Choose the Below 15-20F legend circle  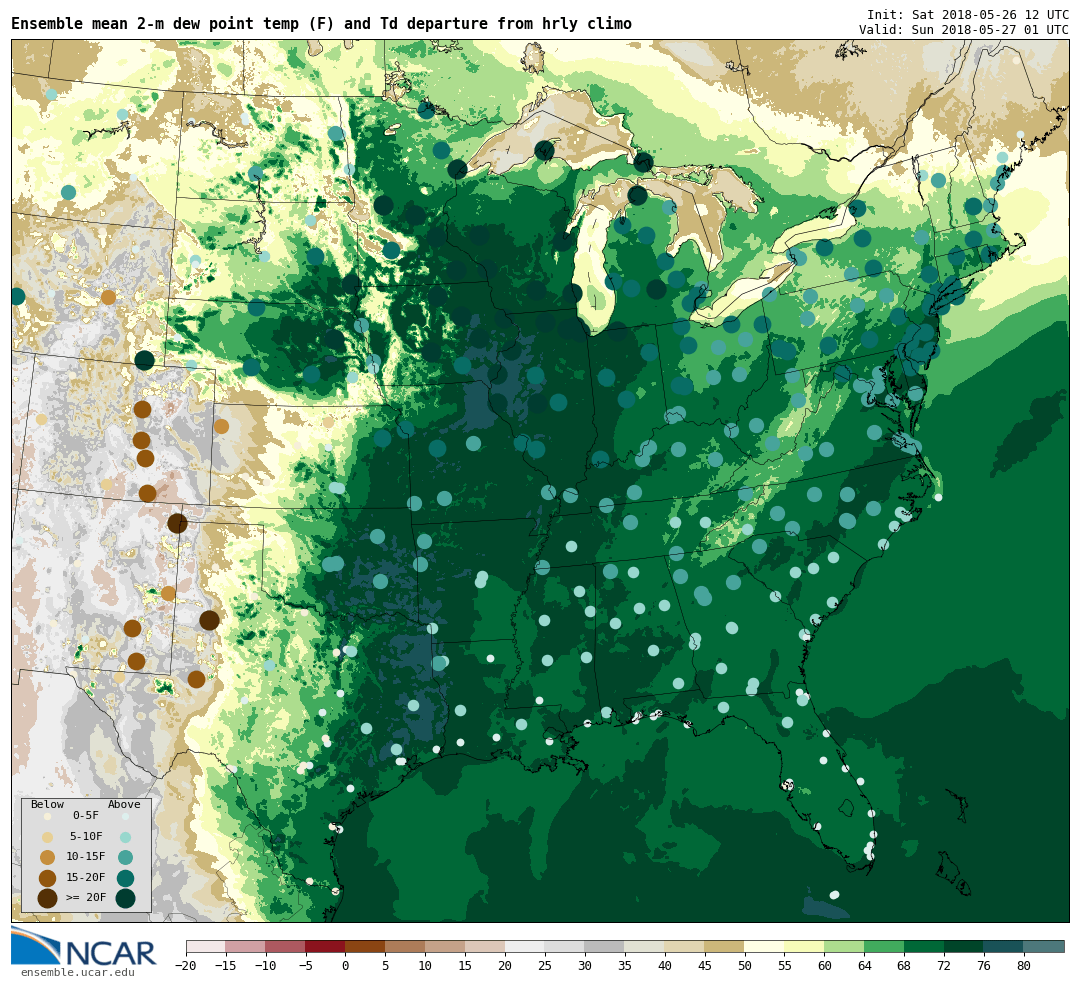point(47,878)
